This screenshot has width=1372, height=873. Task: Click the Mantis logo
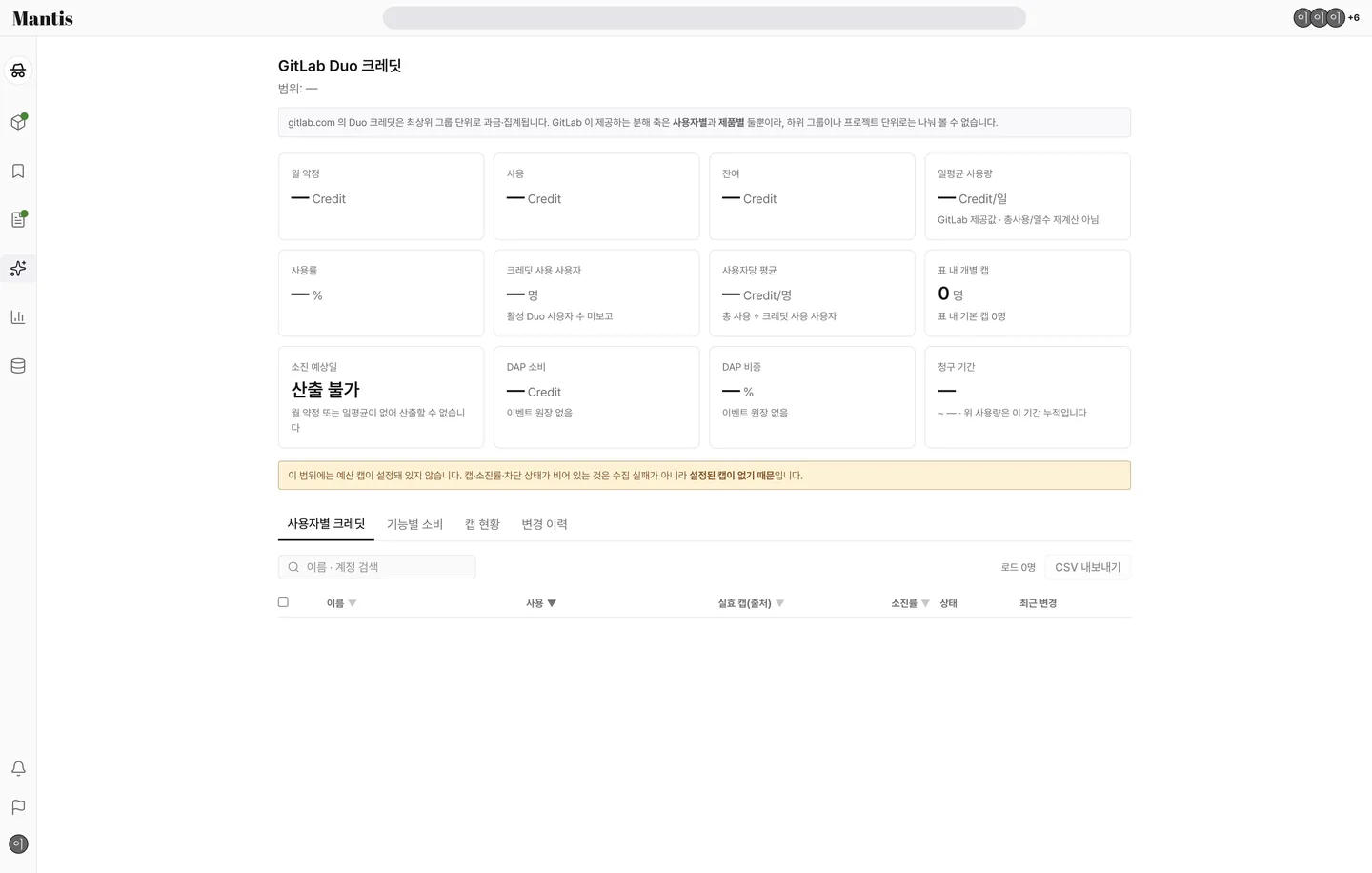[43, 18]
